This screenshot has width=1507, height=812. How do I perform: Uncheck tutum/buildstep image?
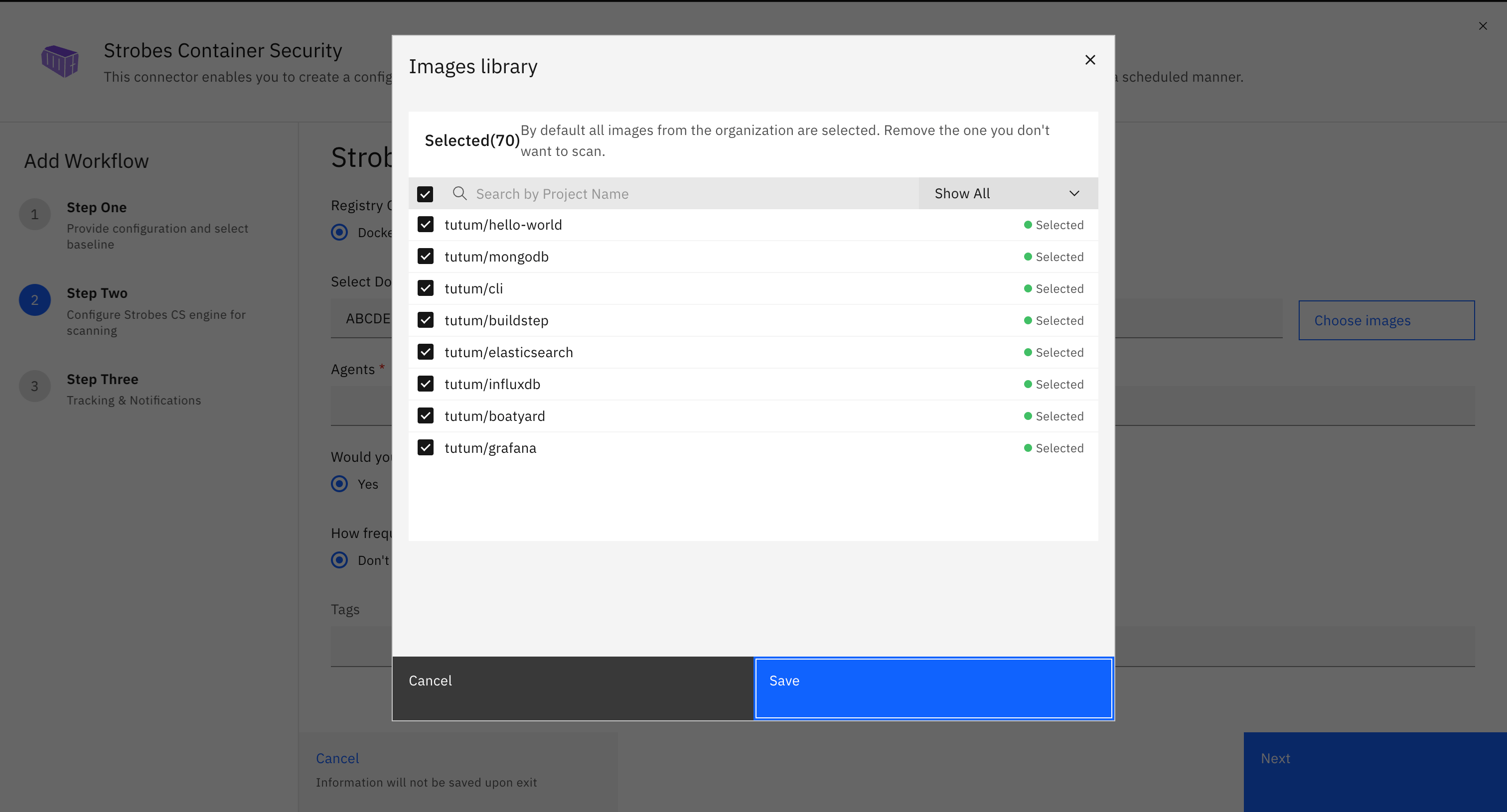pyautogui.click(x=425, y=320)
